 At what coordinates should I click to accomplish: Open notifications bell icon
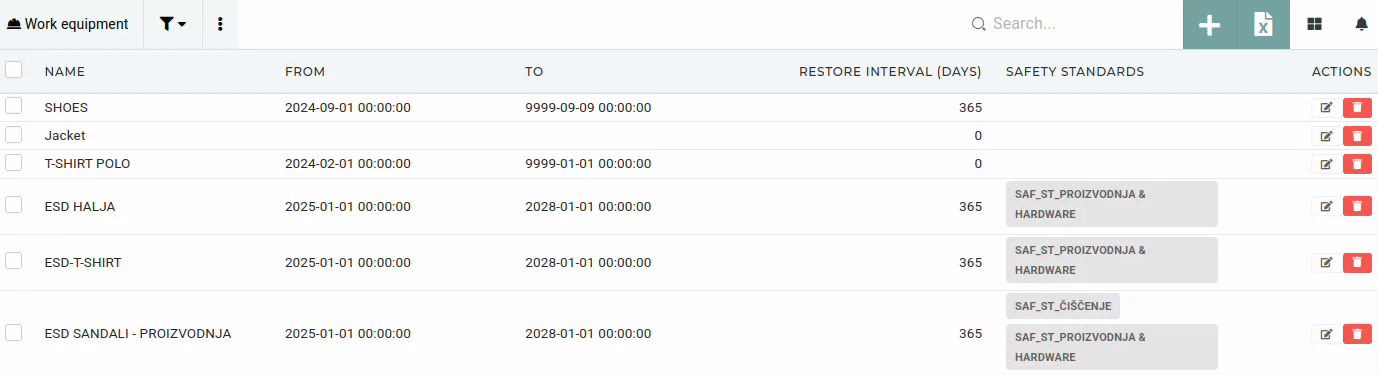point(1361,24)
